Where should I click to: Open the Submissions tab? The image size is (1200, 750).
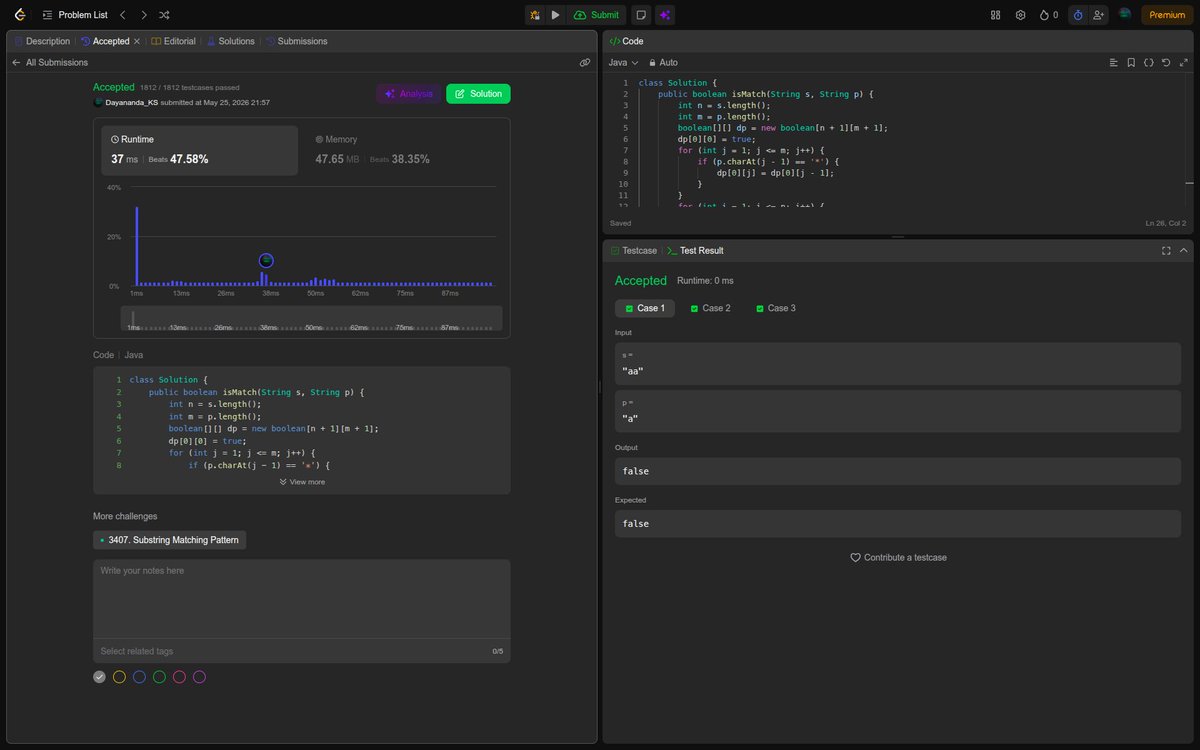click(296, 41)
